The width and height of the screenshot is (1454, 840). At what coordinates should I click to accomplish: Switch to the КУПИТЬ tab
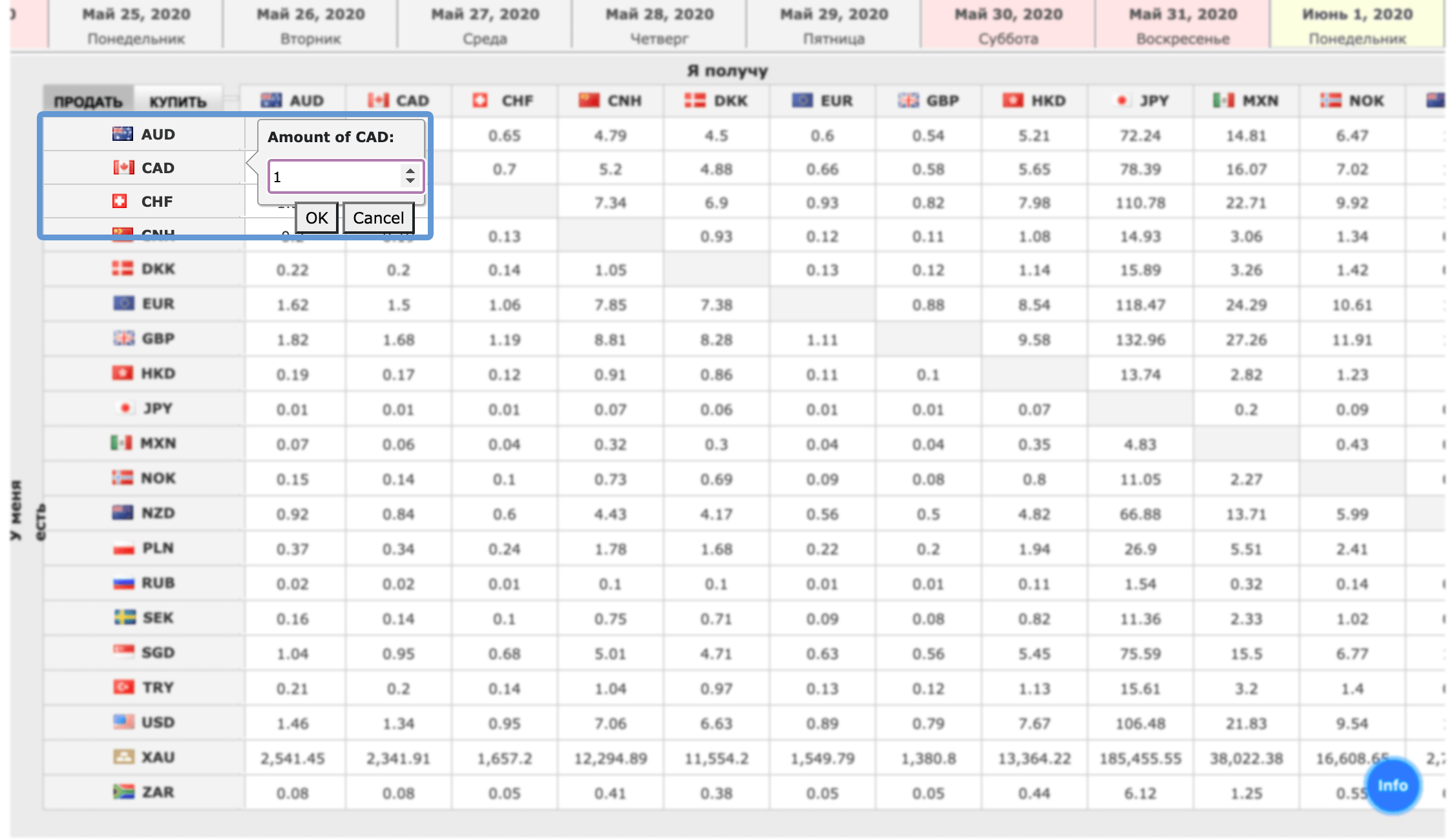pyautogui.click(x=178, y=101)
